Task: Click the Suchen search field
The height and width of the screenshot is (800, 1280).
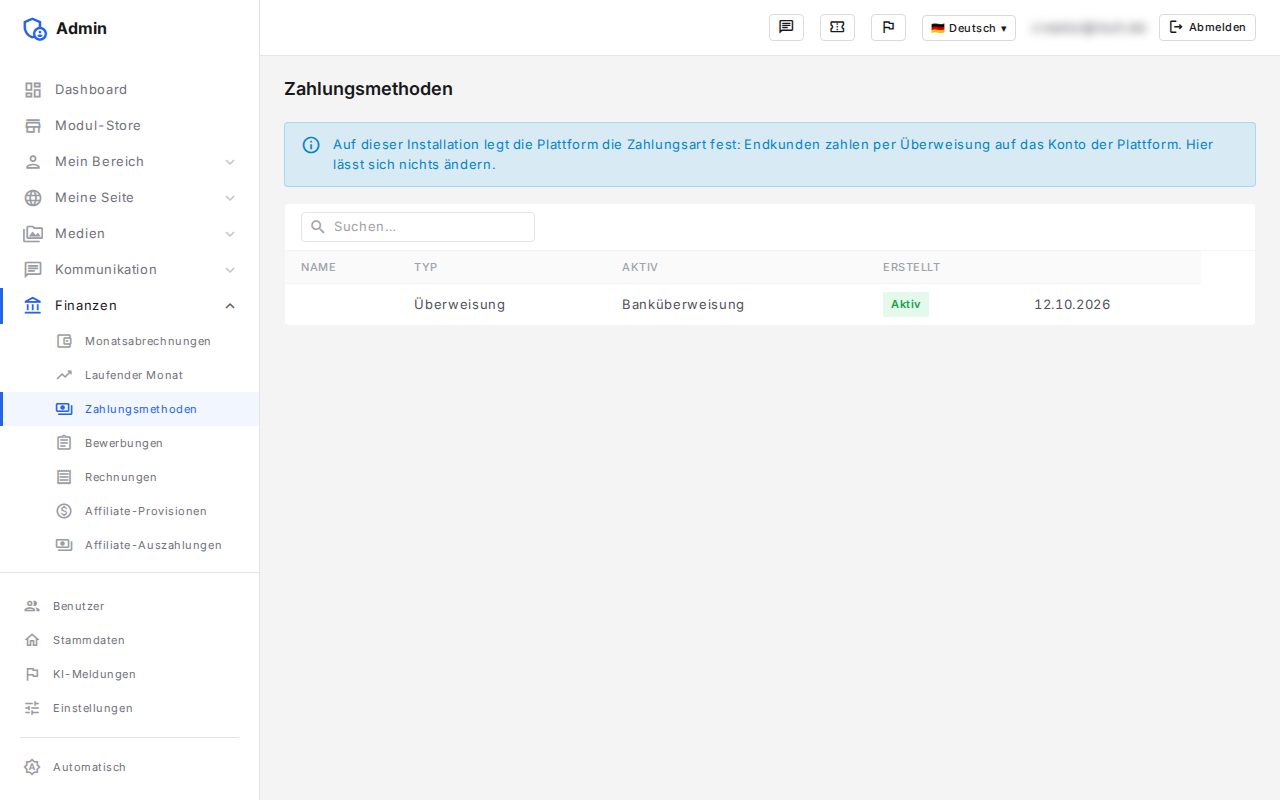Action: [418, 227]
